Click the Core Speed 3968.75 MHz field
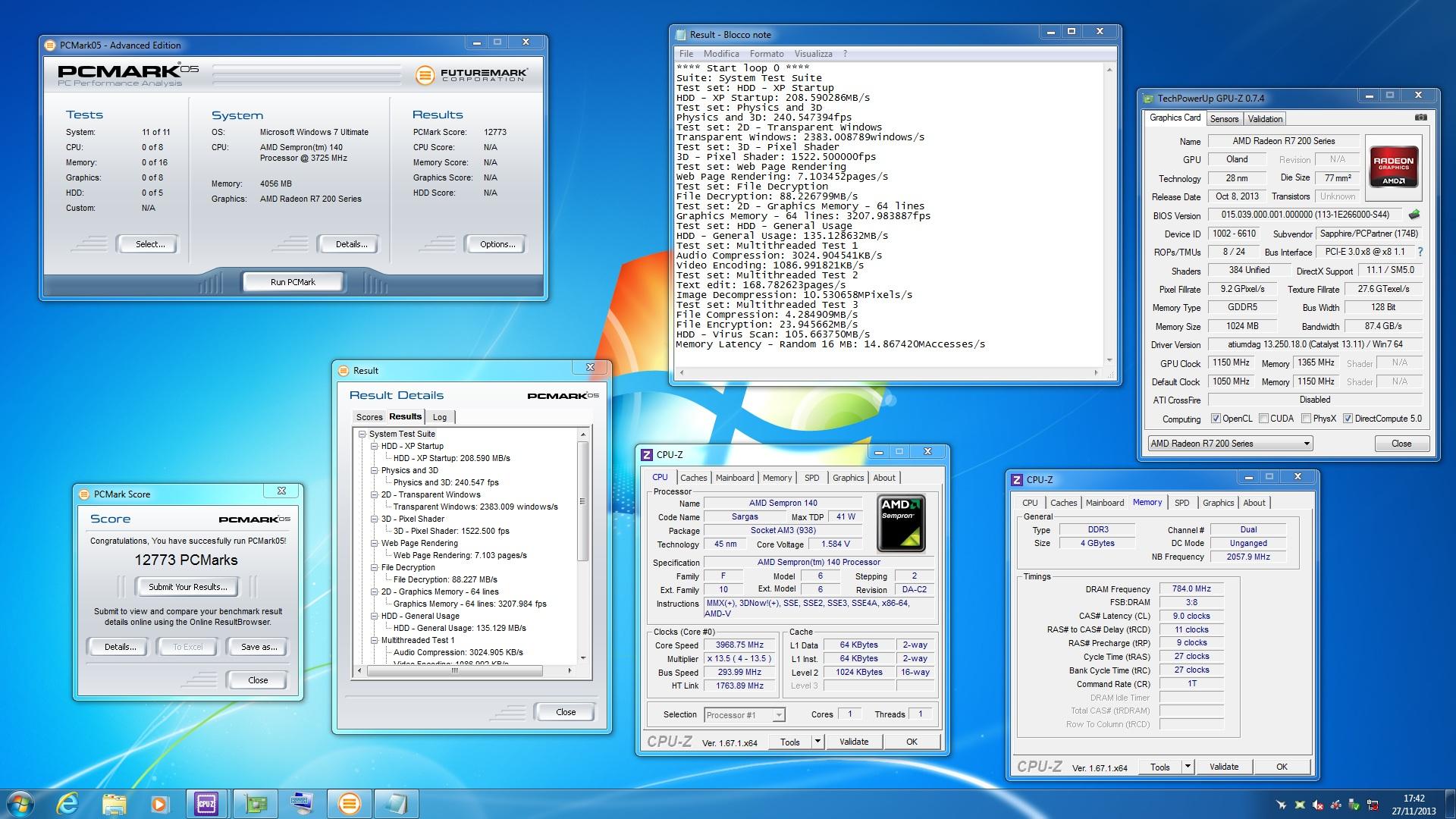1456x819 pixels. tap(739, 645)
